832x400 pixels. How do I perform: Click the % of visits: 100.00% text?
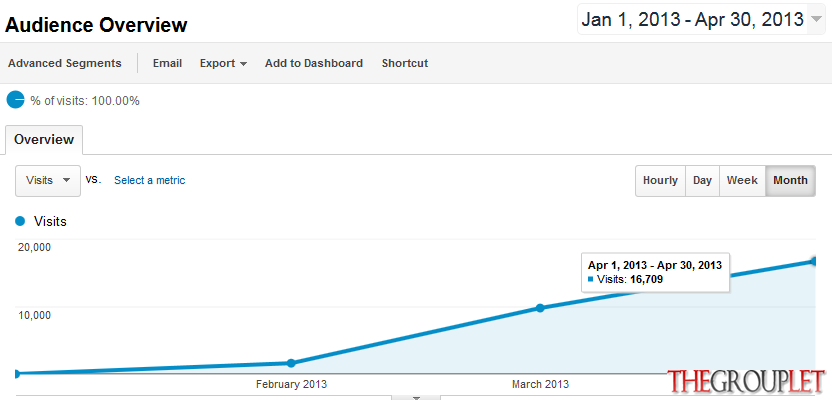[x=85, y=101]
